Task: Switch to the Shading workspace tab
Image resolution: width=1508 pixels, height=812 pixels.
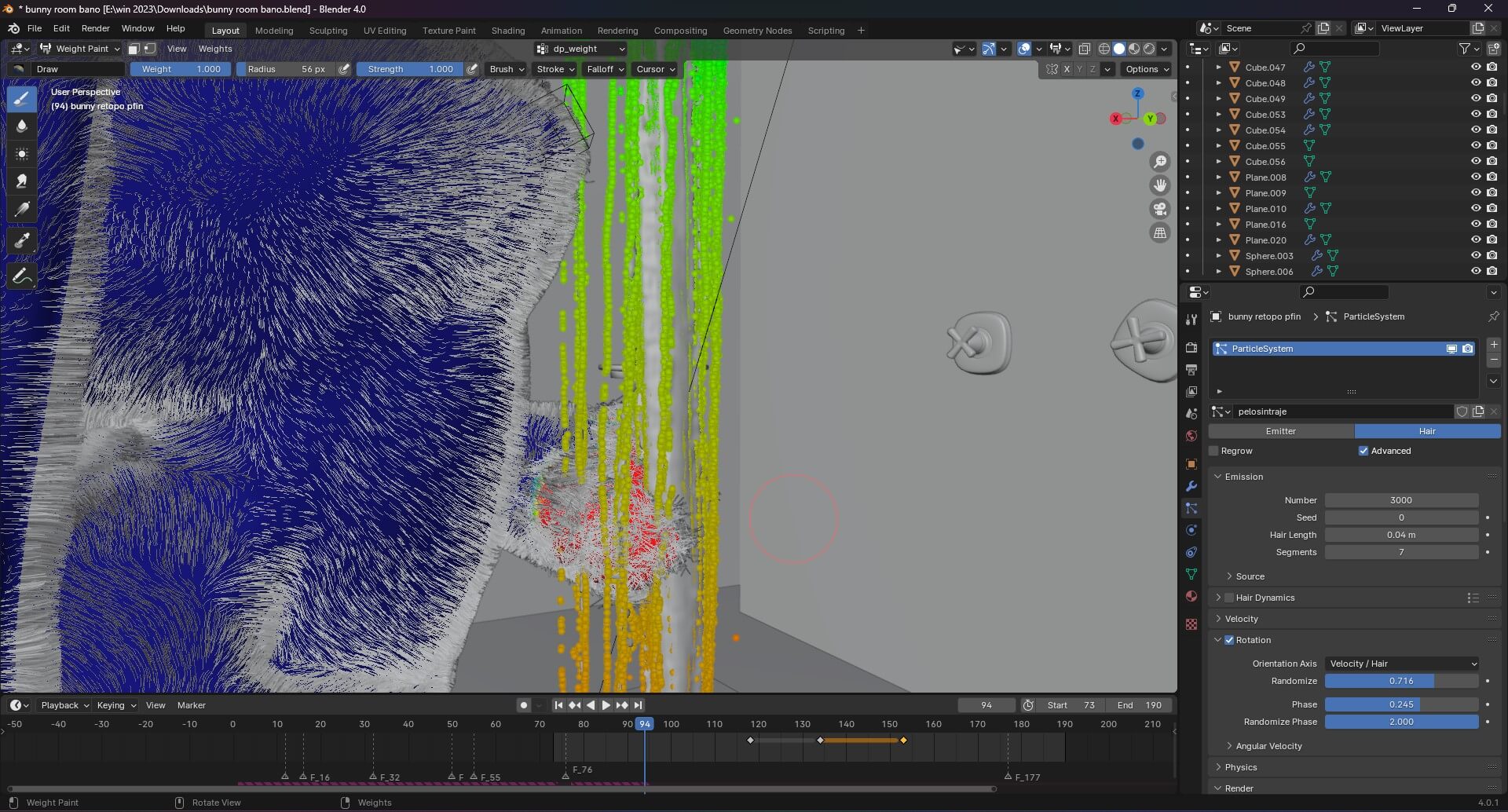Action: (508, 31)
